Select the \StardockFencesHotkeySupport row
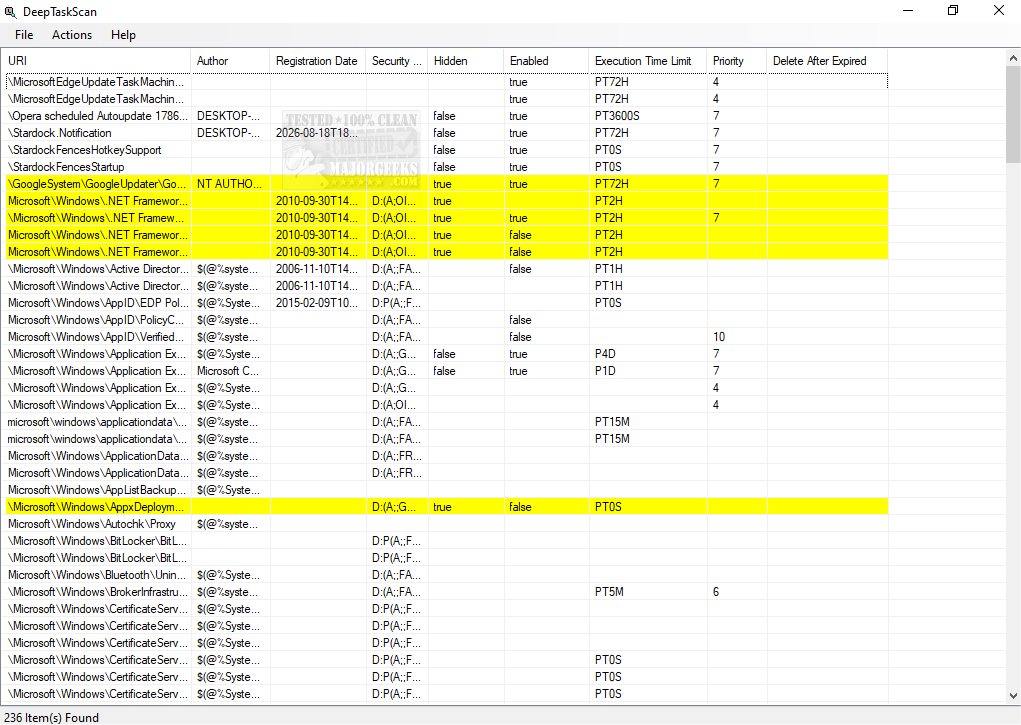The image size is (1021, 725). pos(447,150)
